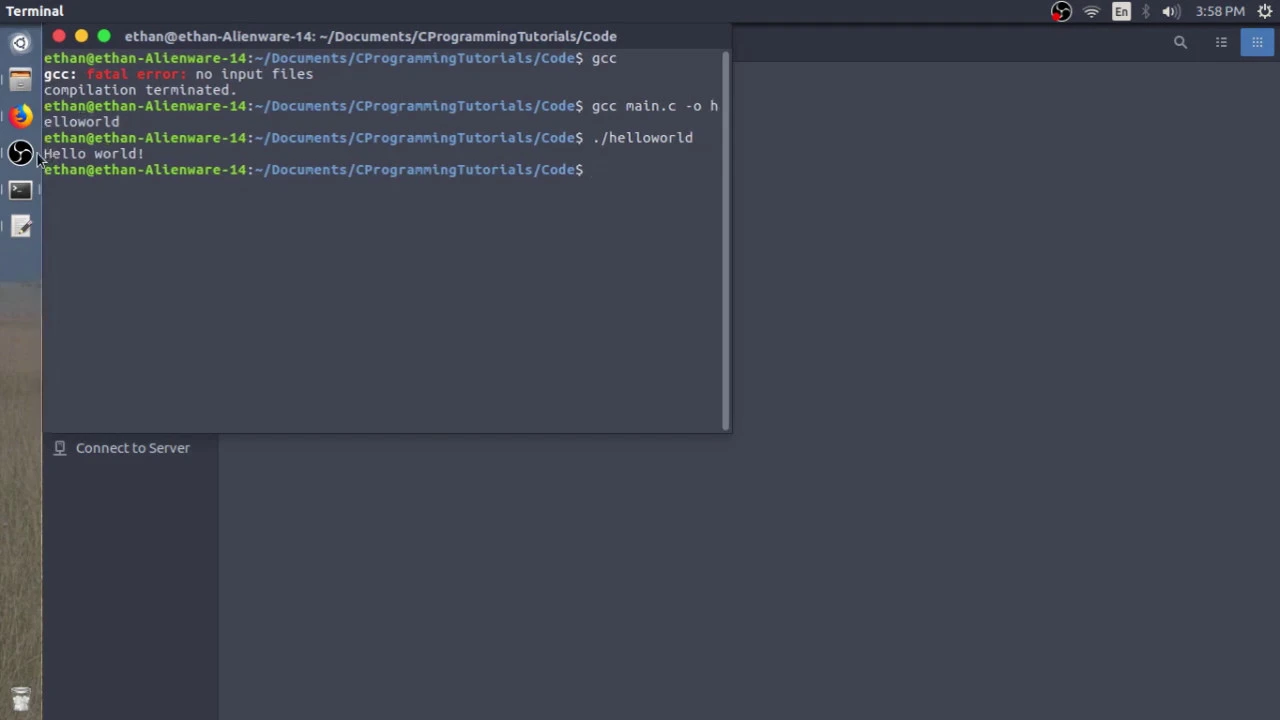Screen dimensions: 1280x720
Task: Click the terminal window title bar text
Action: click(x=370, y=36)
